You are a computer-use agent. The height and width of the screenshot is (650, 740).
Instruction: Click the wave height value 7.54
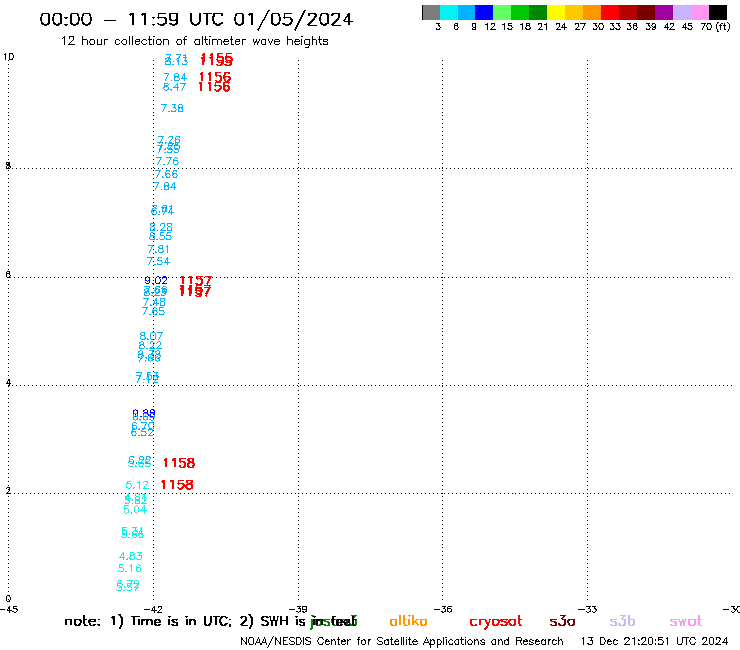point(158,262)
